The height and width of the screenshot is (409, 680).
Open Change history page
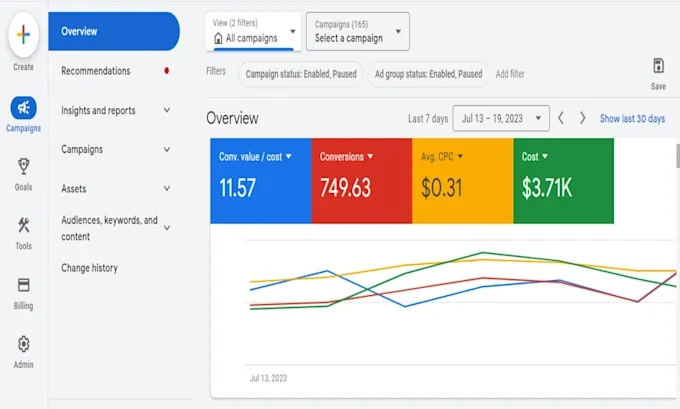[89, 268]
